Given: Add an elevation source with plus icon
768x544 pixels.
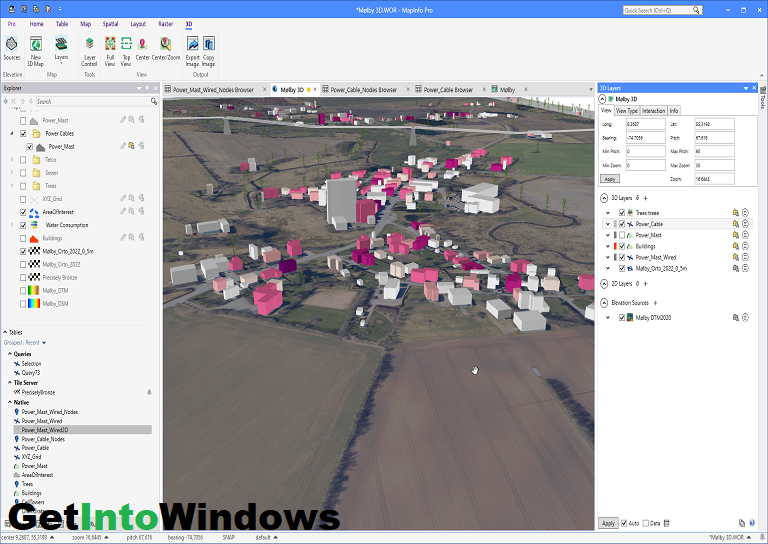Looking at the screenshot, I should (655, 303).
